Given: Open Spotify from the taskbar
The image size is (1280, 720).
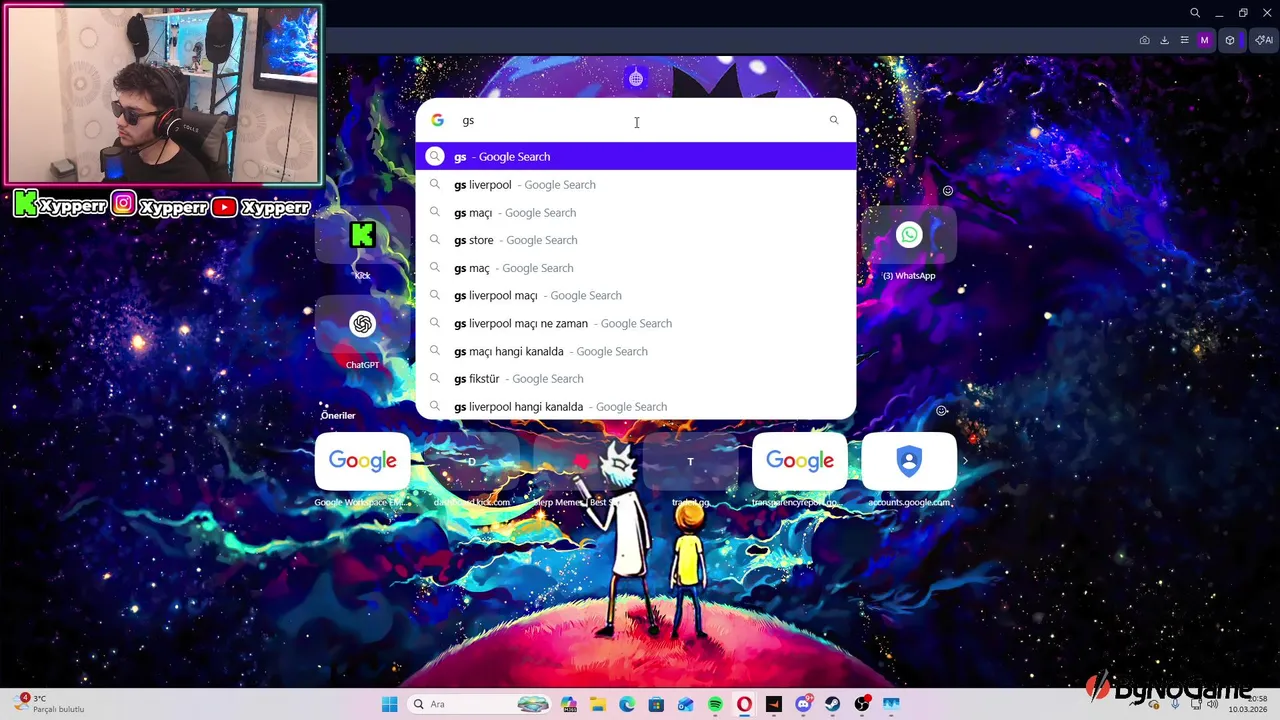Looking at the screenshot, I should [x=715, y=704].
